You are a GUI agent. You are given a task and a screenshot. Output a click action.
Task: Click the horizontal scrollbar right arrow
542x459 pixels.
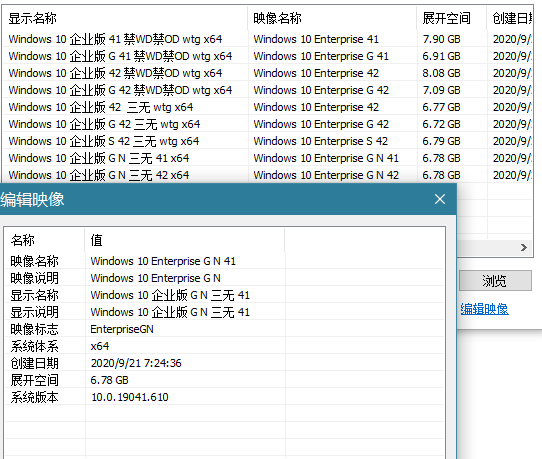tap(524, 247)
